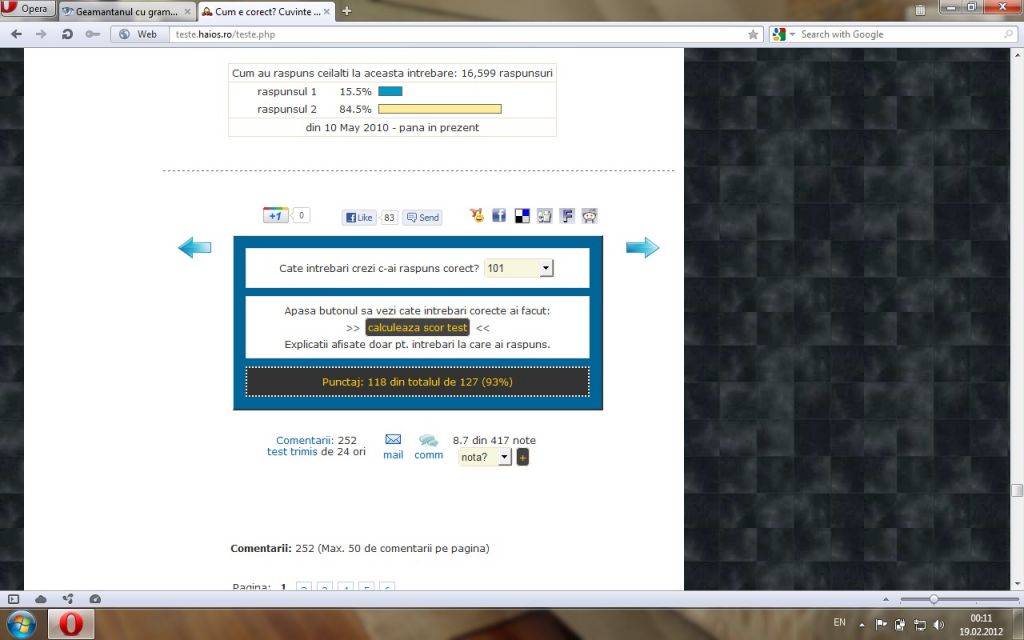Adjust the zoom slider in status bar
The image size is (1024, 640).
(x=933, y=599)
